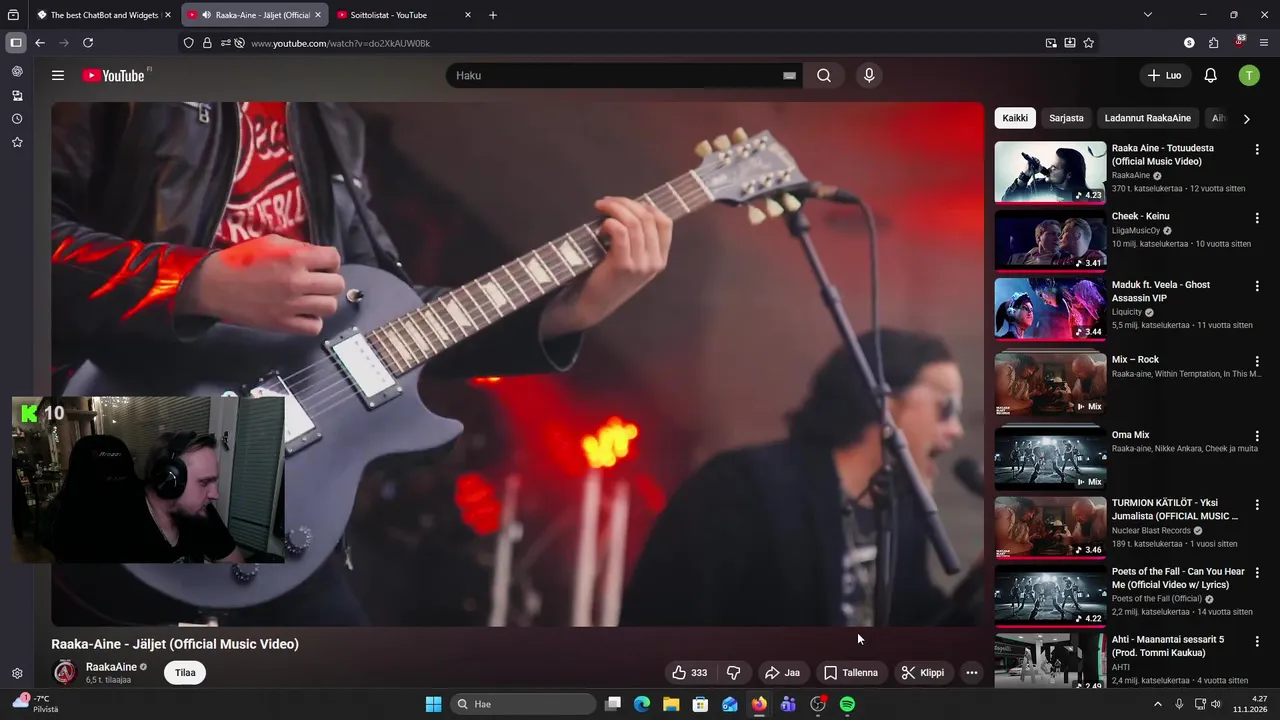The width and height of the screenshot is (1280, 720).
Task: Open YouTube notifications bell
Action: pyautogui.click(x=1210, y=75)
